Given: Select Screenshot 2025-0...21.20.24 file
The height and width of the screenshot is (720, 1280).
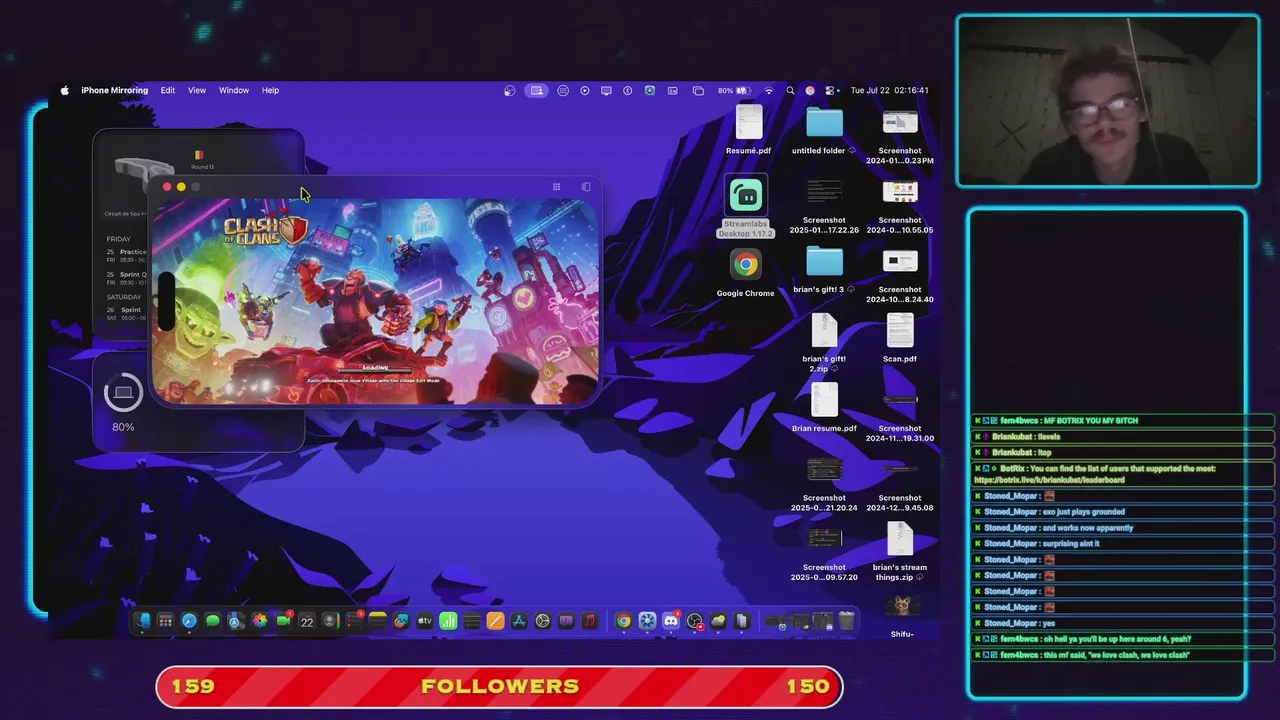Looking at the screenshot, I should coord(824,485).
